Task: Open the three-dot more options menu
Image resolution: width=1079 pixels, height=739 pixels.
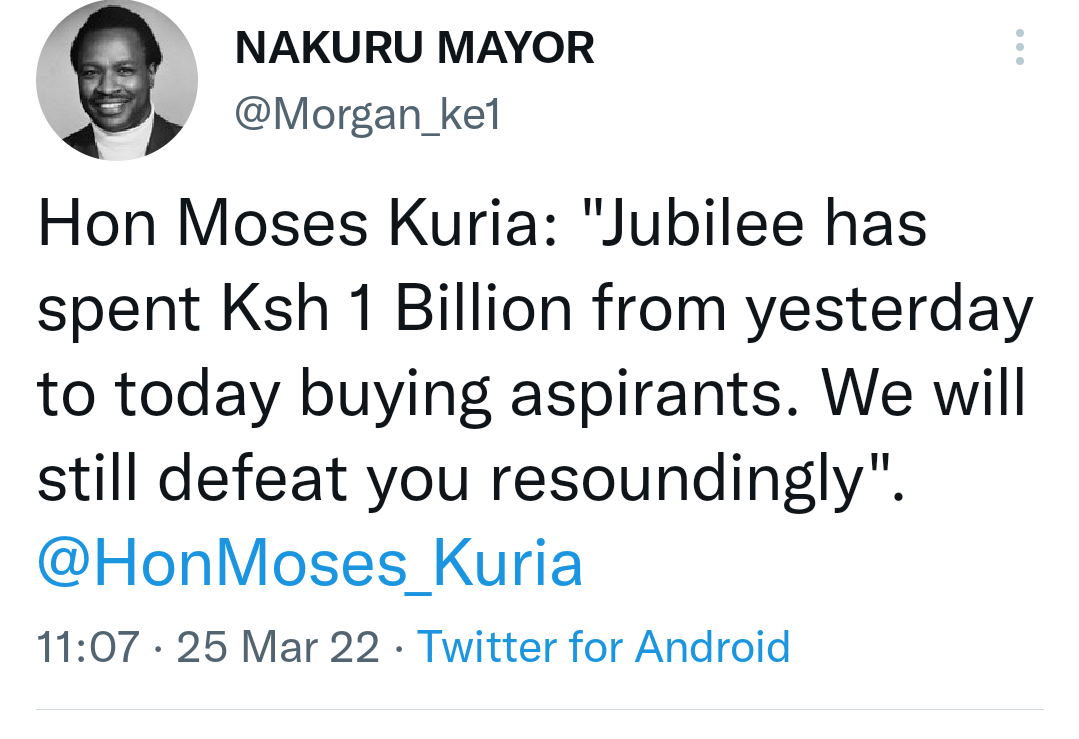Action: (x=1019, y=47)
